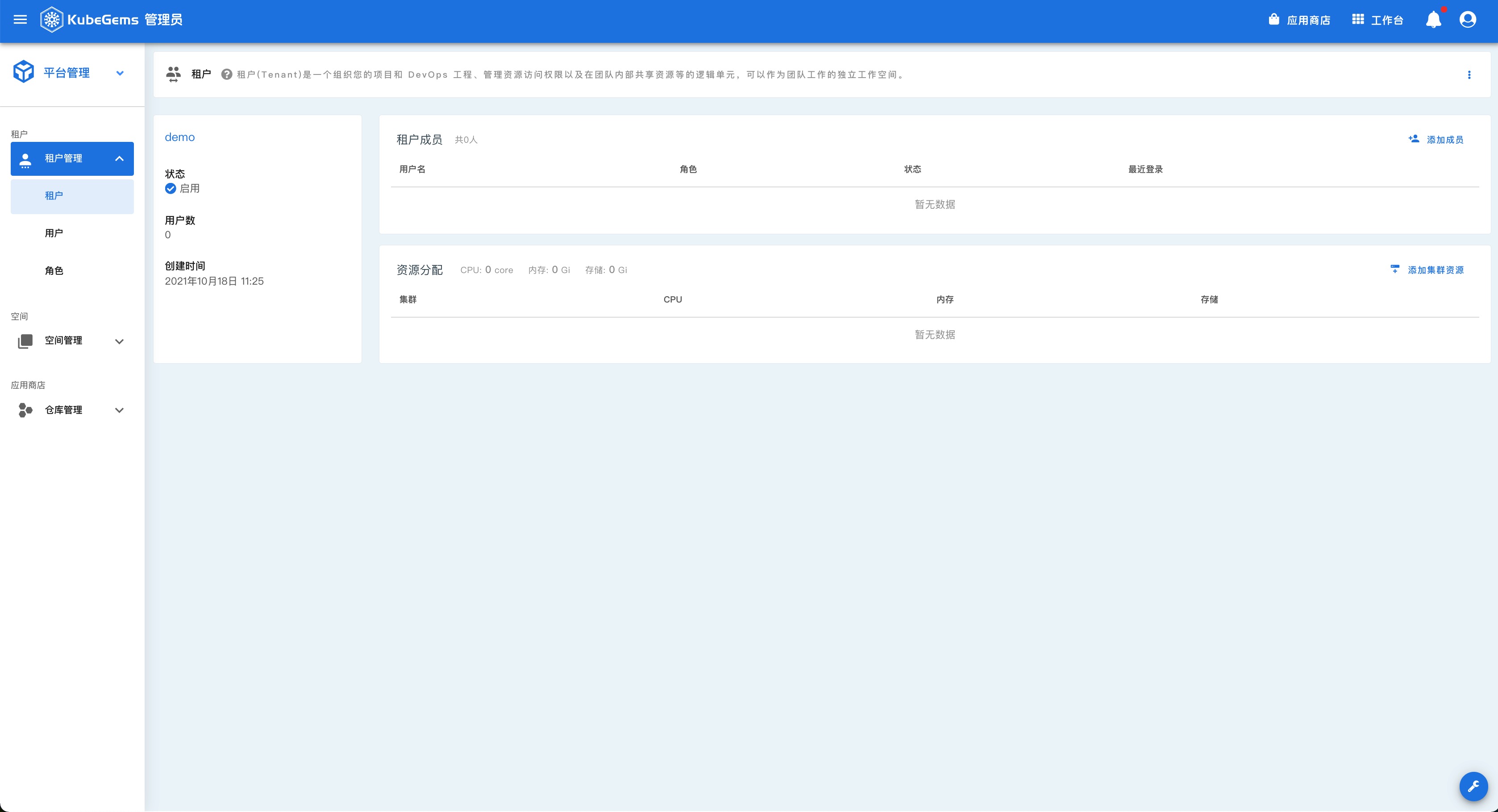Click 添加集群资源 button
Image resolution: width=1498 pixels, height=812 pixels.
(1427, 269)
